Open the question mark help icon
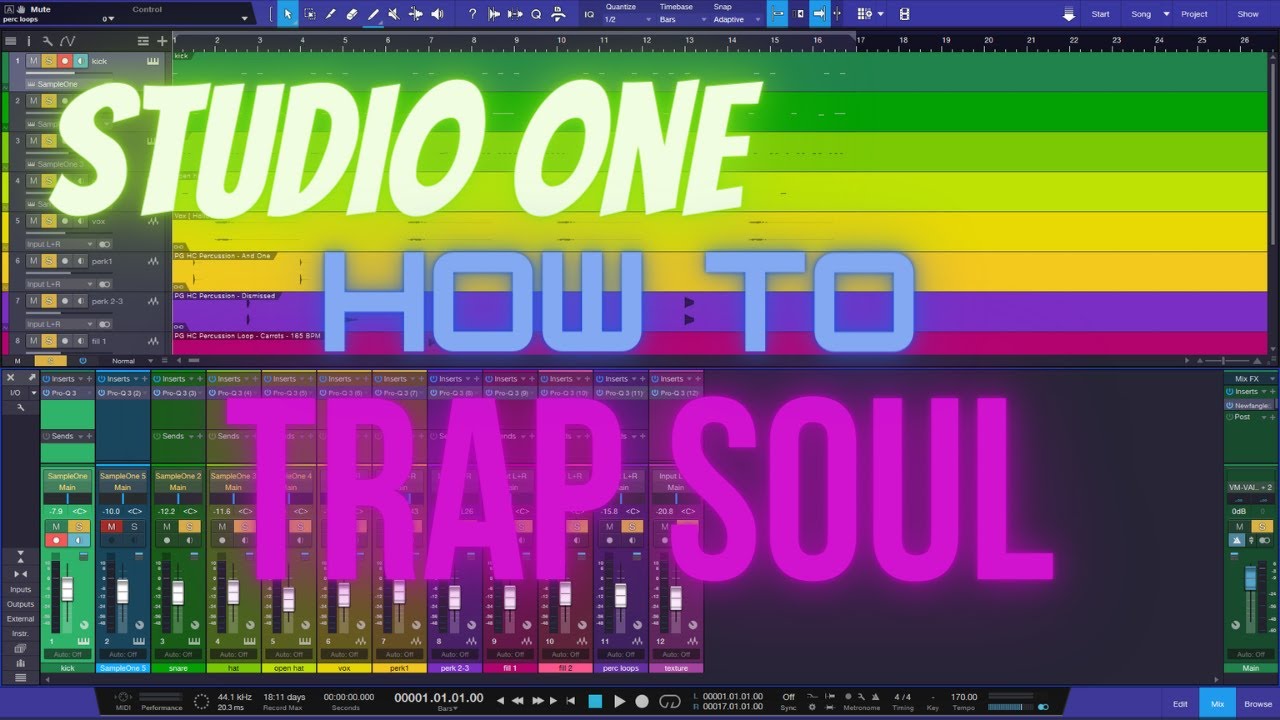This screenshot has height=720, width=1280. [x=473, y=14]
